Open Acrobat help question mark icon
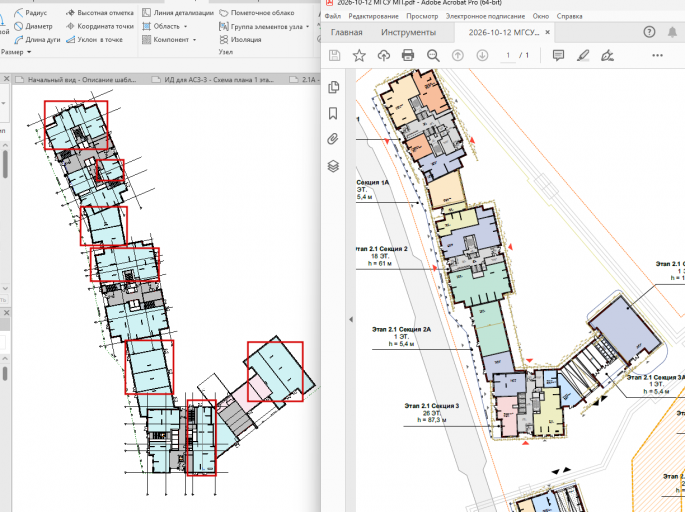This screenshot has width=685, height=512. pyautogui.click(x=649, y=32)
